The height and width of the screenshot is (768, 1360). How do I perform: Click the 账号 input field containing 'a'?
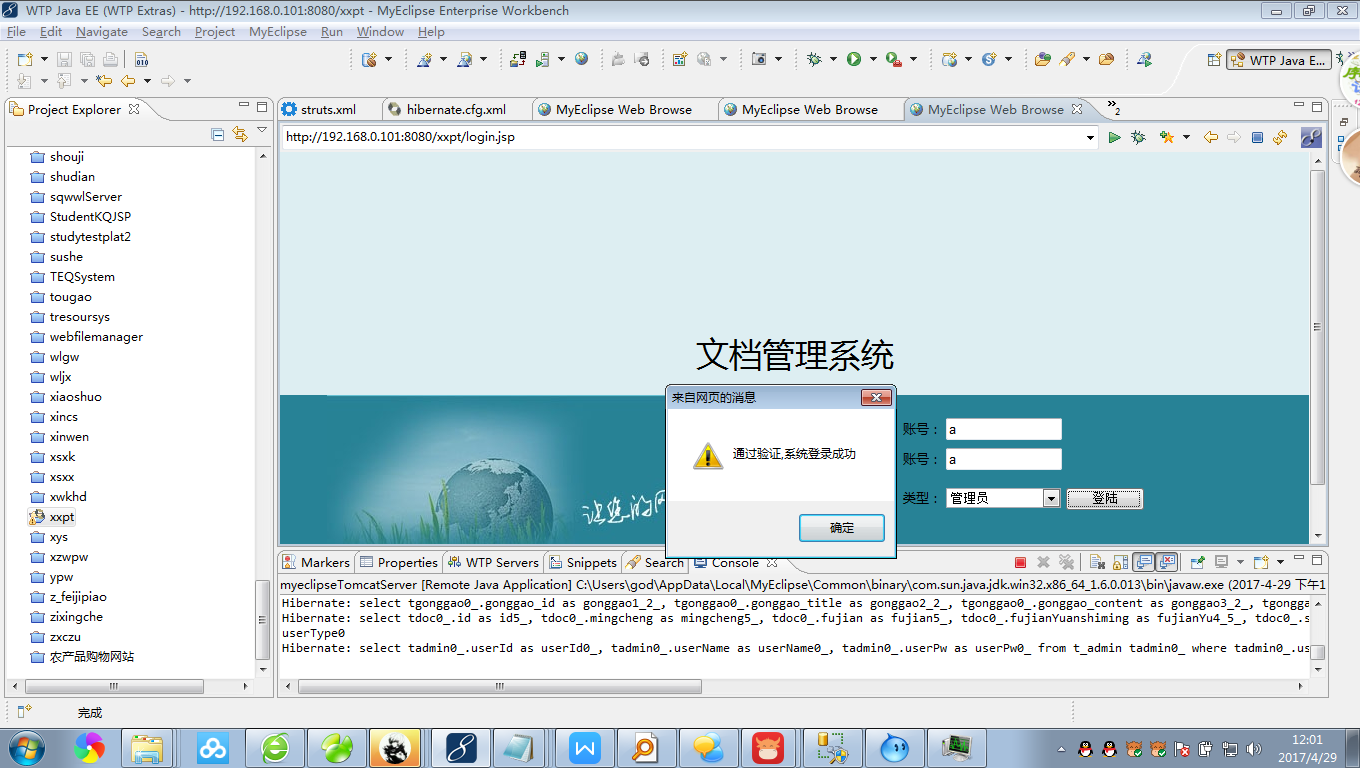(x=1003, y=428)
